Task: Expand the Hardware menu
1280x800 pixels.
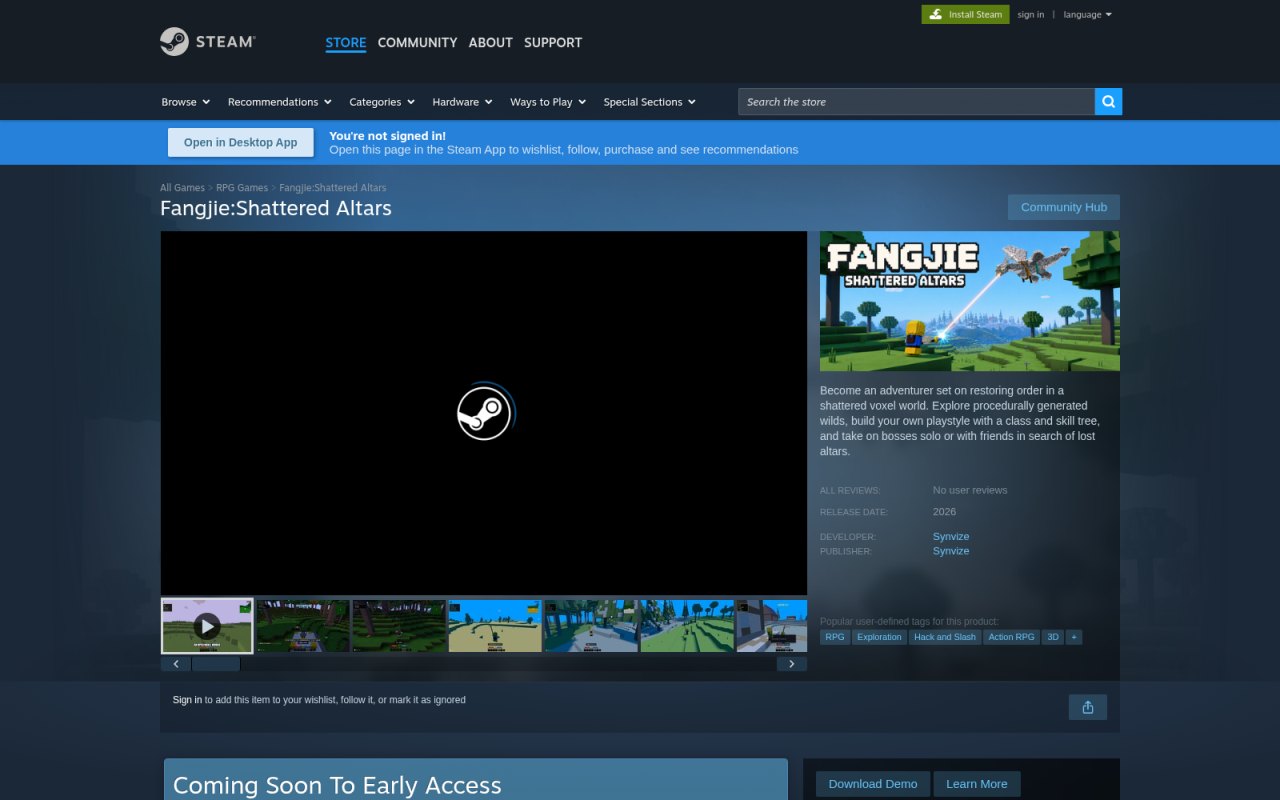Action: coord(462,102)
